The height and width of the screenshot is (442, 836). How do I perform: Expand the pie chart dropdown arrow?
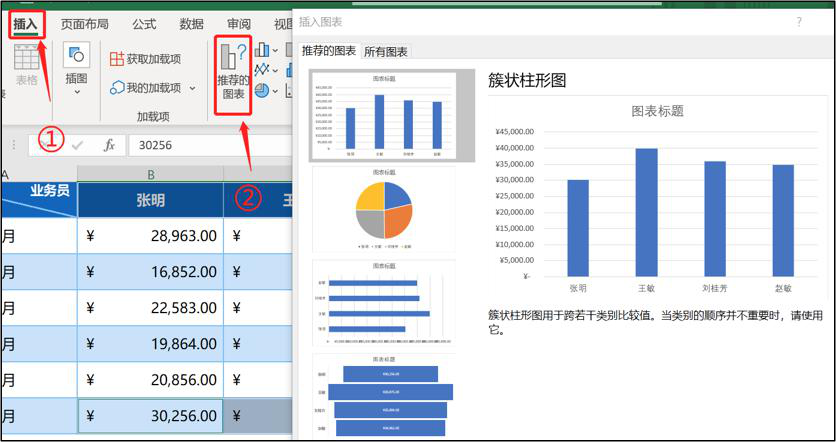coord(275,91)
